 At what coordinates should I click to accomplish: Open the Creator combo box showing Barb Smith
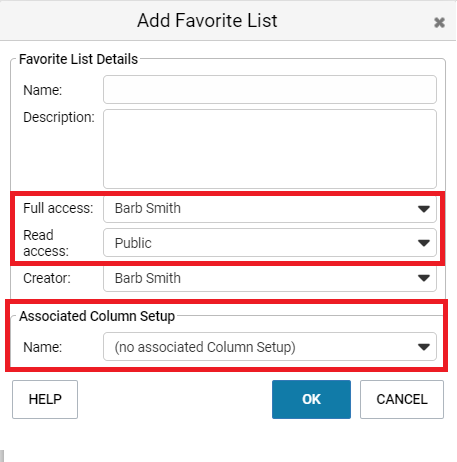pos(270,278)
